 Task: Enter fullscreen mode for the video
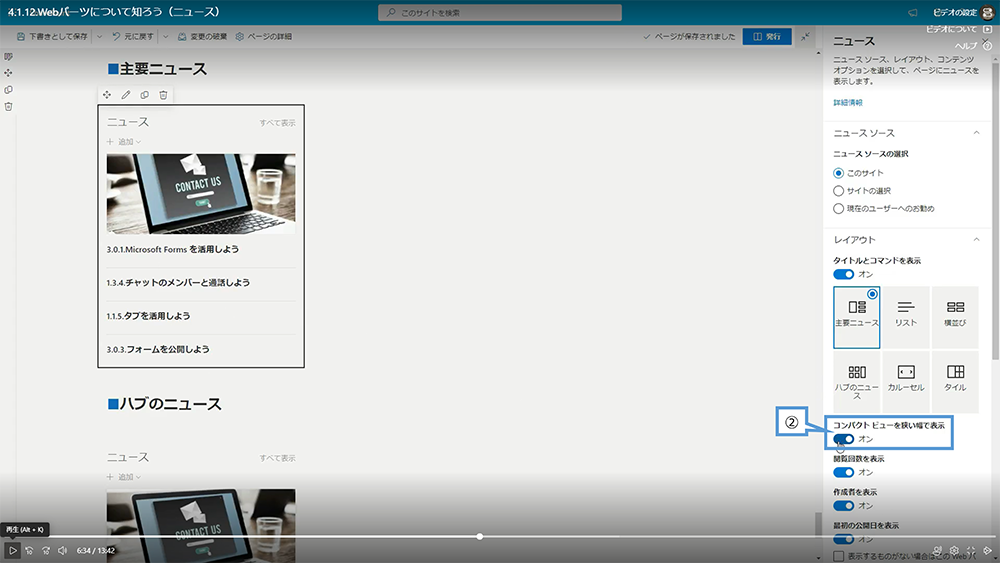[x=971, y=550]
